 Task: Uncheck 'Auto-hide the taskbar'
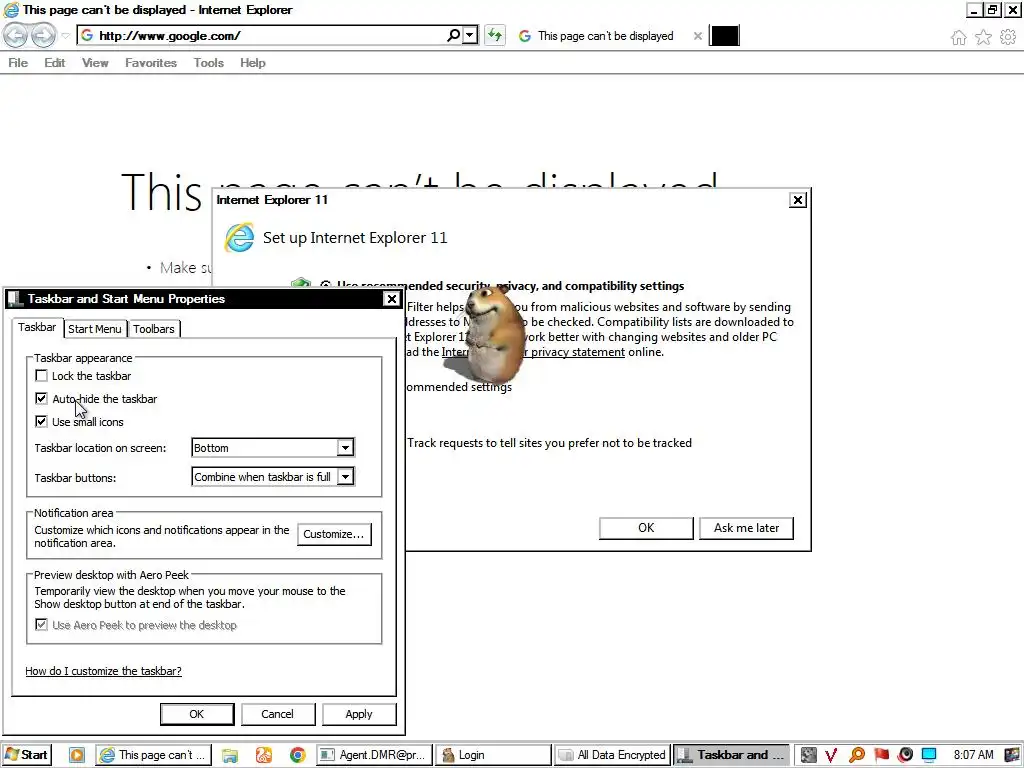pyautogui.click(x=41, y=398)
